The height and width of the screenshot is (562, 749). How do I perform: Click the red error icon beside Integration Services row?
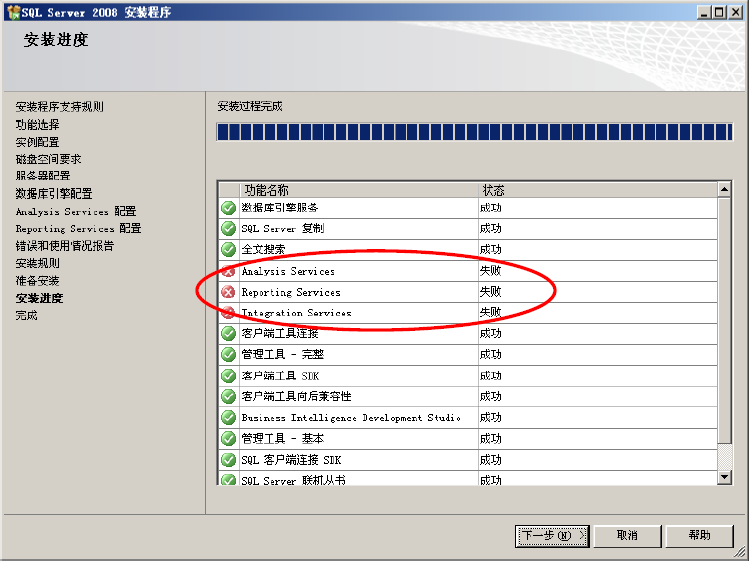click(228, 313)
